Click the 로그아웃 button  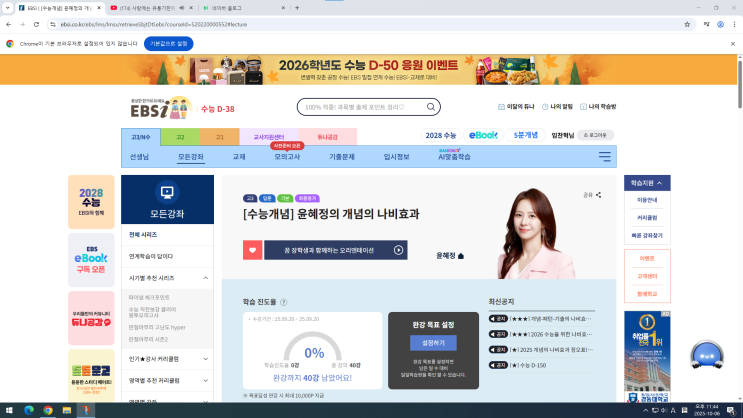[x=595, y=135]
